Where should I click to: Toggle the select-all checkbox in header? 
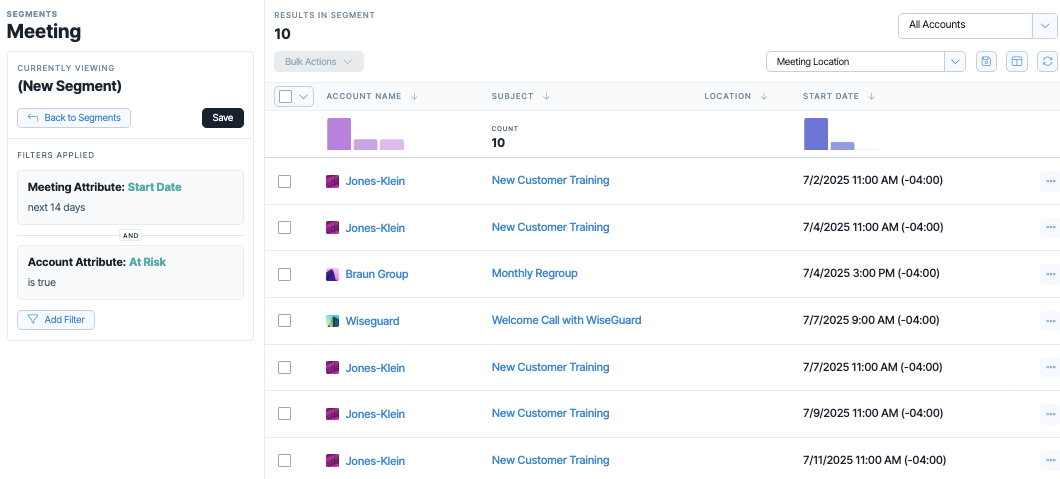285,97
